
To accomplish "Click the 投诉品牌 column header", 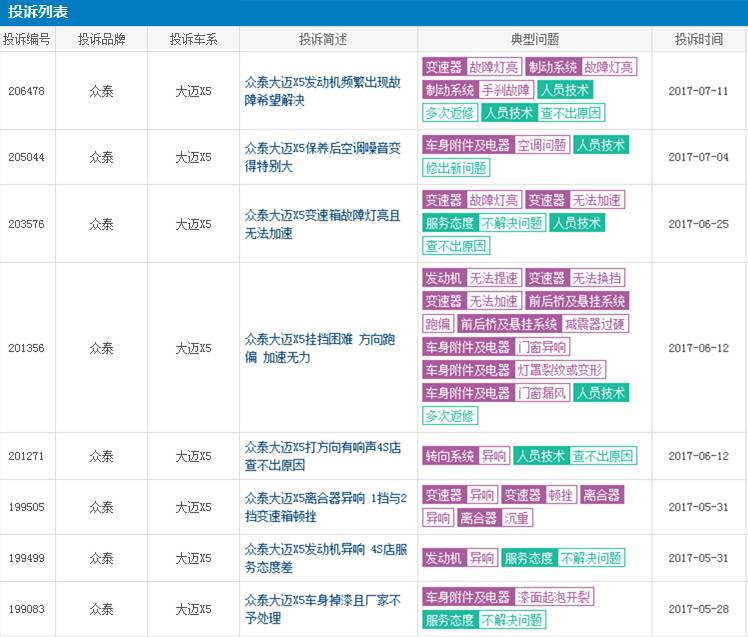I will 101,39.
